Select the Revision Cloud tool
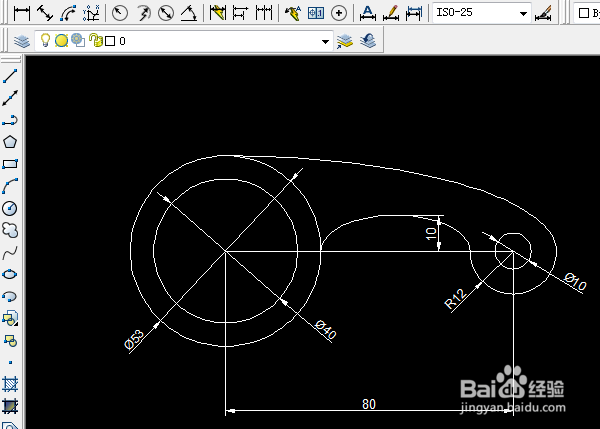The height and width of the screenshot is (429, 600). (10, 230)
